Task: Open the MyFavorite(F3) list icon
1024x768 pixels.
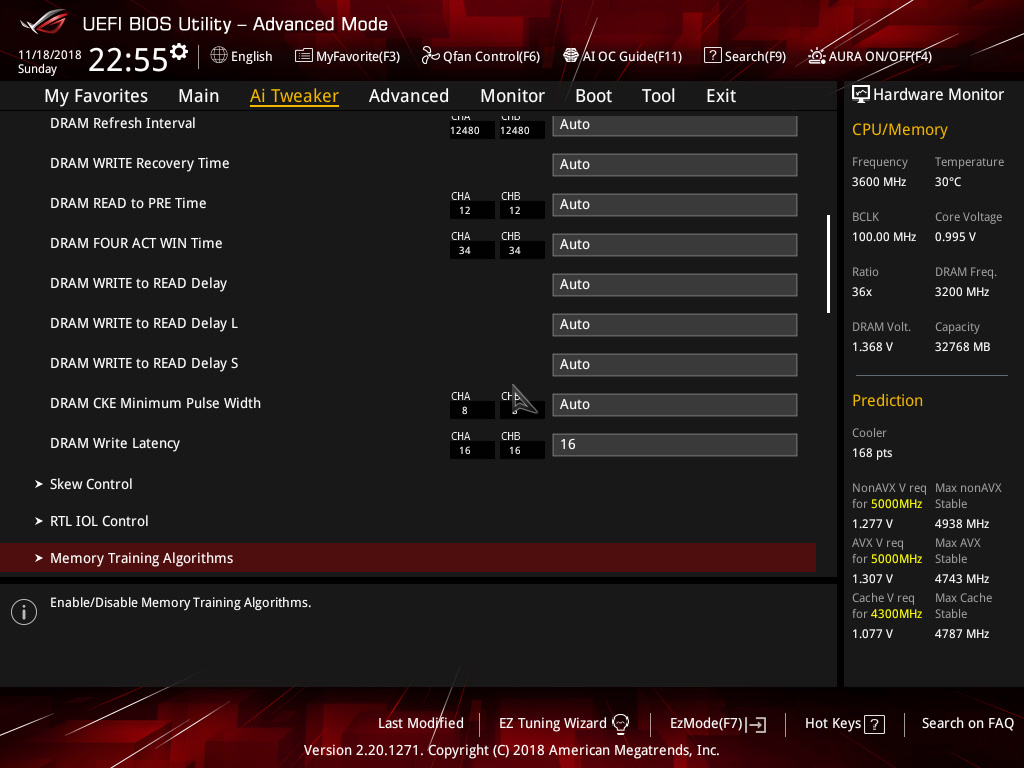Action: click(304, 56)
